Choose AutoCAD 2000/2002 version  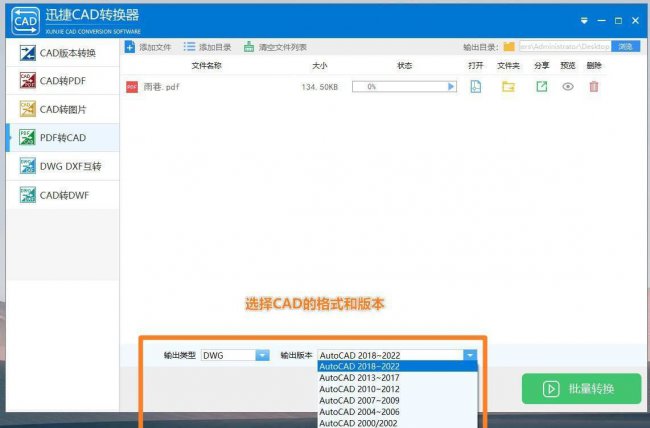(x=398, y=423)
